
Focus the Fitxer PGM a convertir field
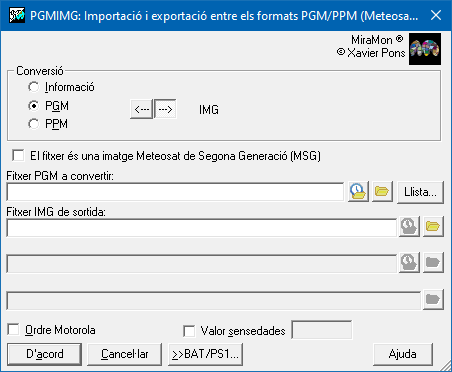[175, 192]
